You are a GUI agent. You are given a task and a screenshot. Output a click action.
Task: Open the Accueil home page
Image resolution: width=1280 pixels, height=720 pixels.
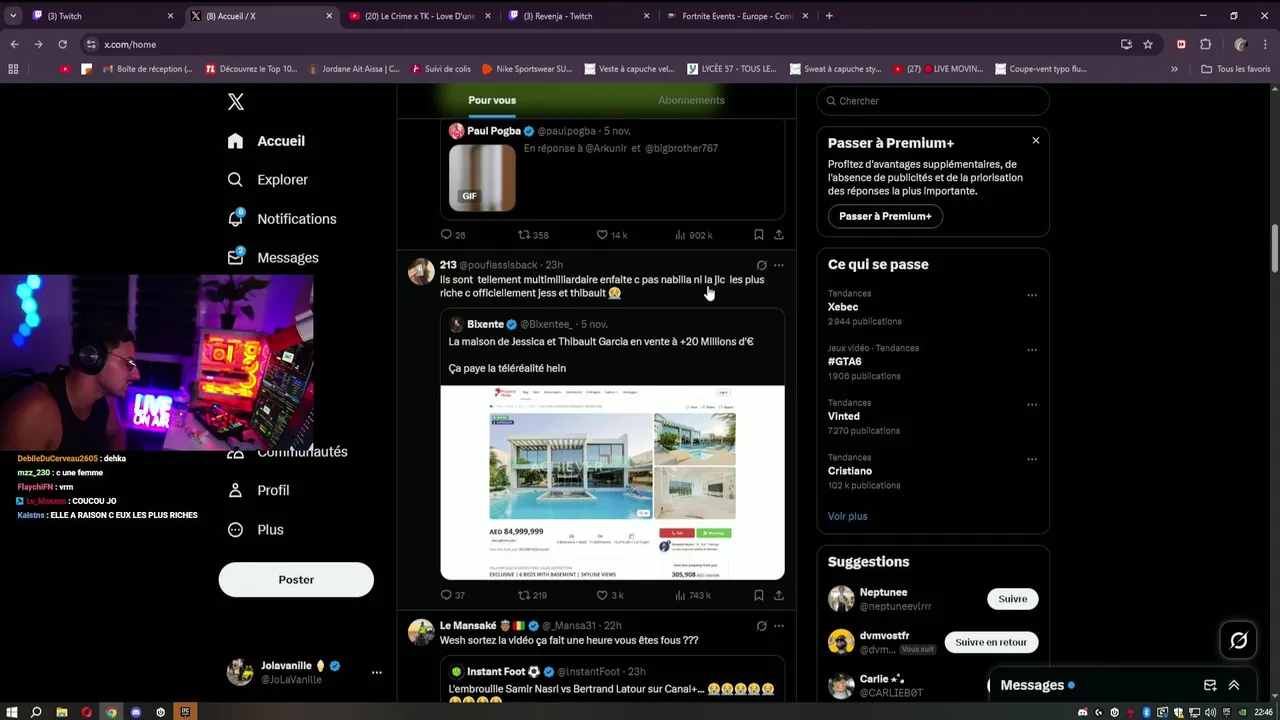(266, 141)
